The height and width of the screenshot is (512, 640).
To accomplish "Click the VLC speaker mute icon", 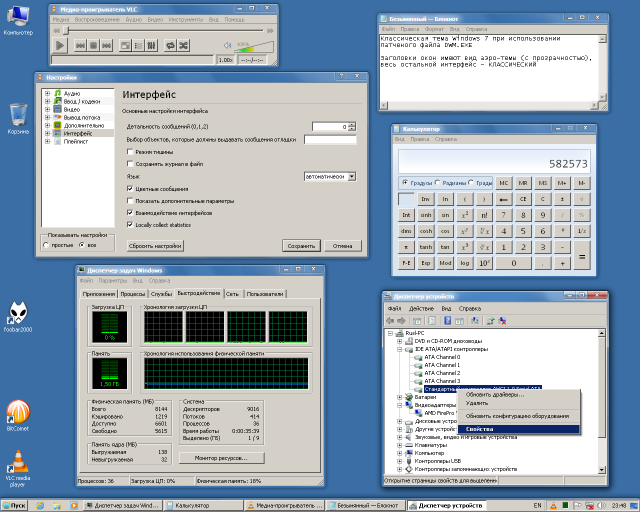I will pyautogui.click(x=229, y=45).
